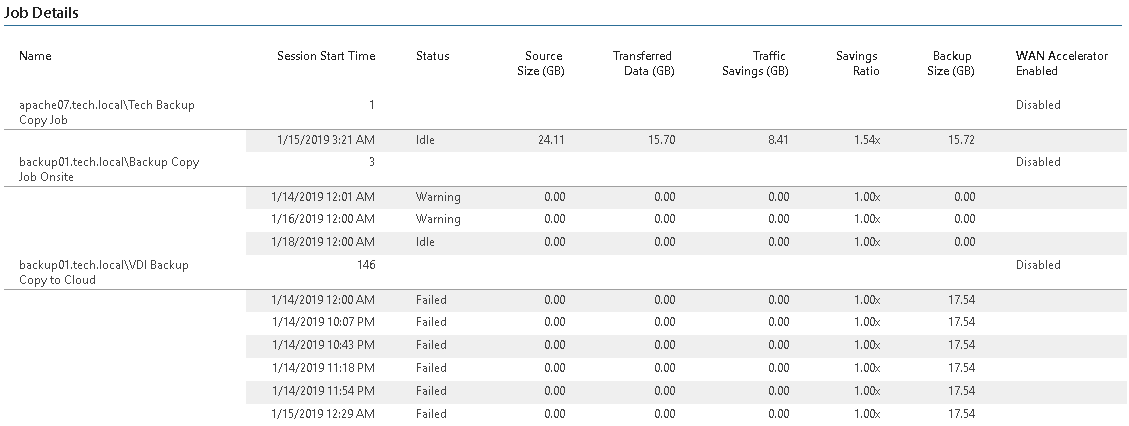Click the 1/14/2019 11:54 PM Failed session
This screenshot has width=1129, height=426.
(686, 391)
